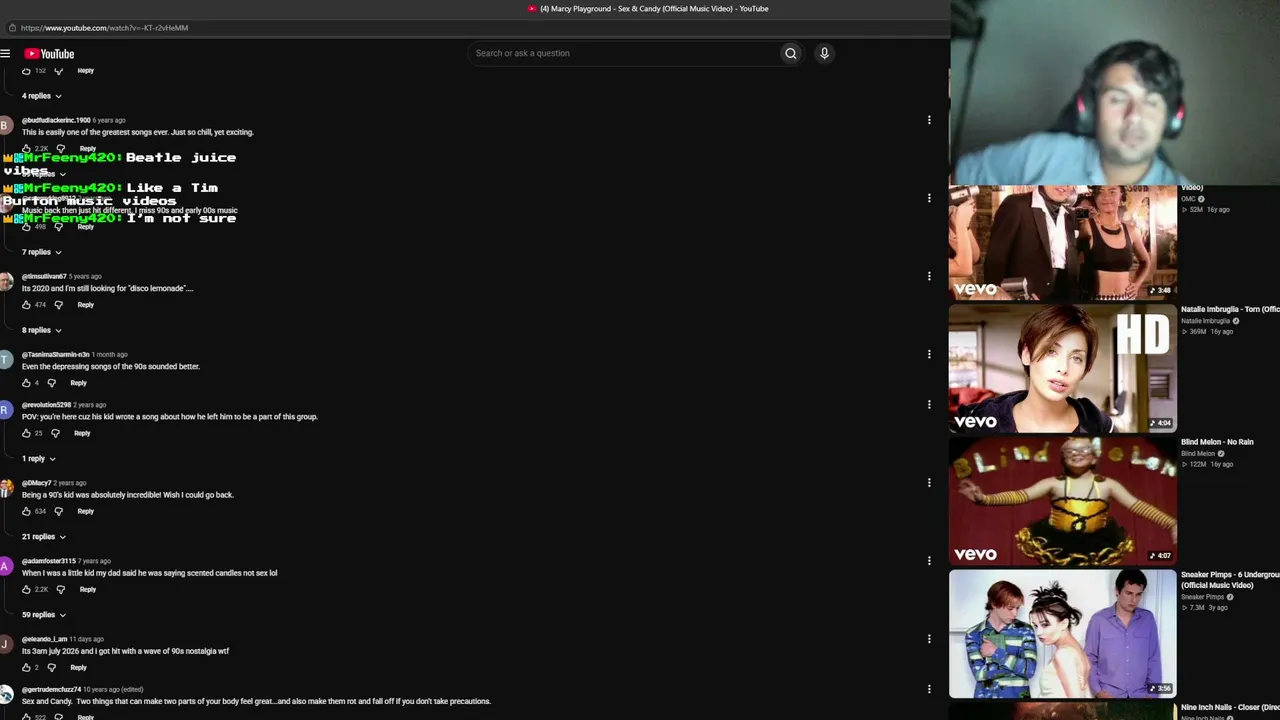Open the @eleando_j_am username link
Screen dimensions: 1280x720
pyautogui.click(x=45, y=640)
